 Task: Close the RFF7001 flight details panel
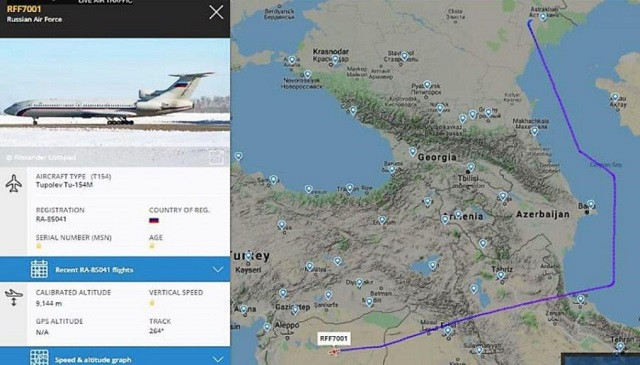(x=216, y=12)
